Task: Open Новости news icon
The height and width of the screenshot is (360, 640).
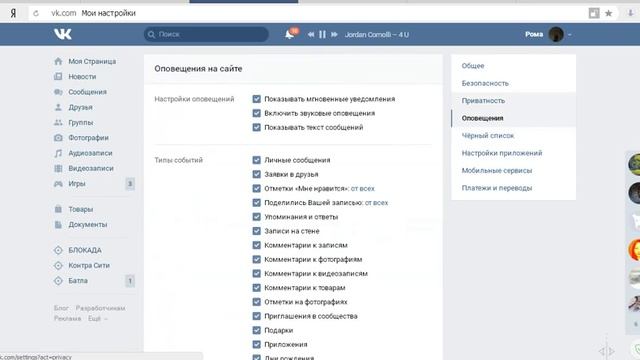Action: [58, 76]
